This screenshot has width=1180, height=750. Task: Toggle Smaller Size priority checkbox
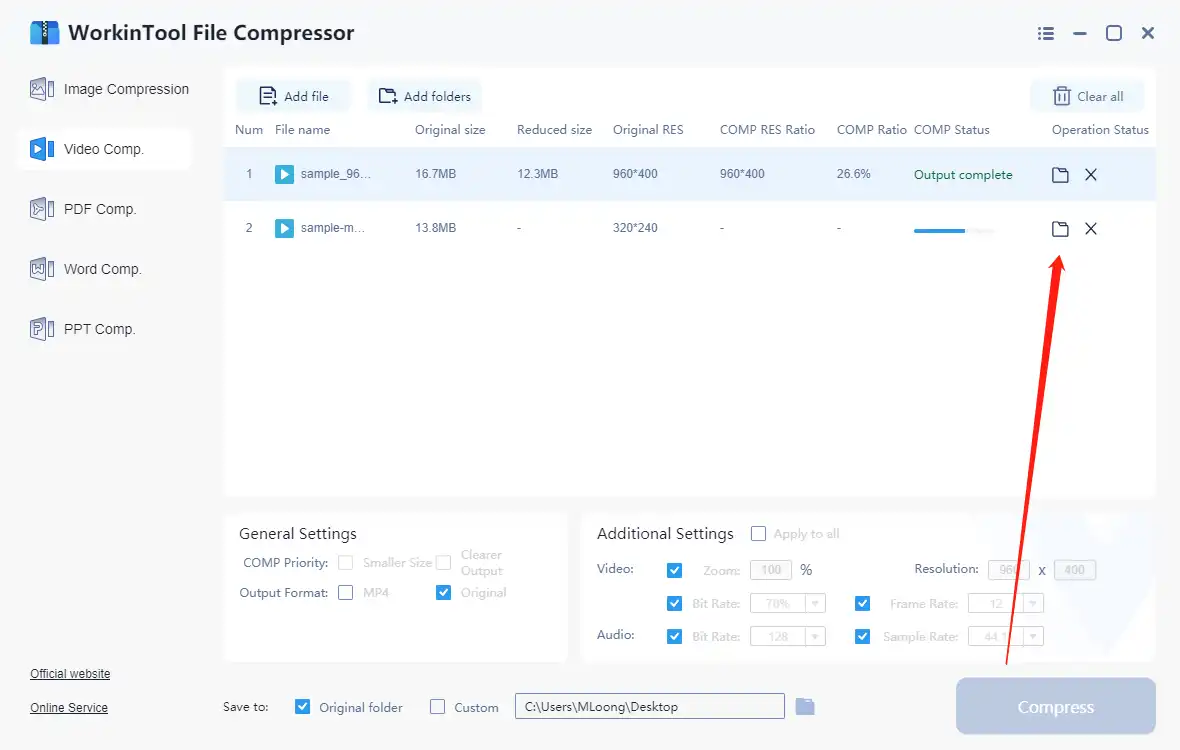[345, 563]
